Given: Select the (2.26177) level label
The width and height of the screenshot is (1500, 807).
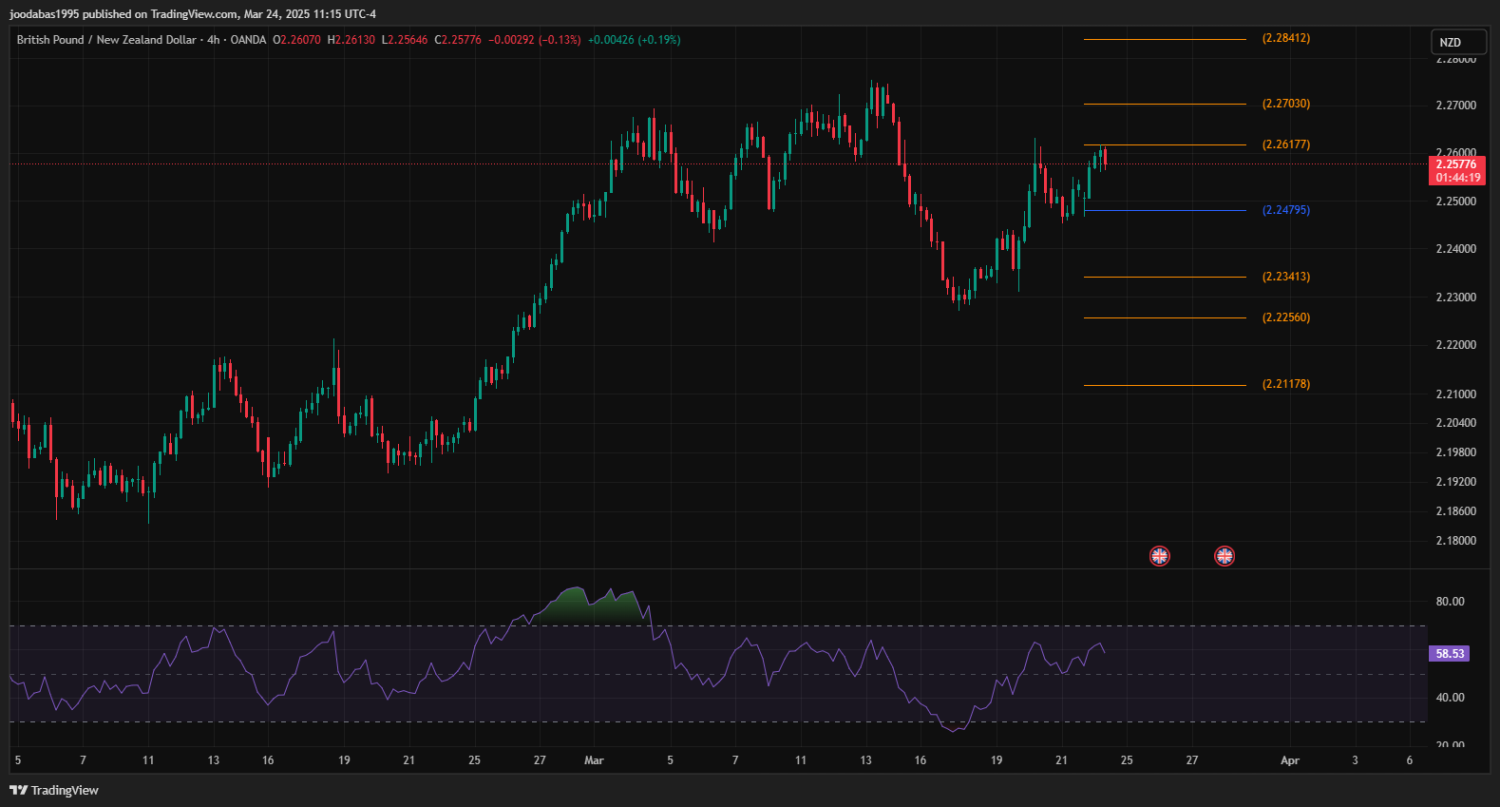Looking at the screenshot, I should (1286, 145).
